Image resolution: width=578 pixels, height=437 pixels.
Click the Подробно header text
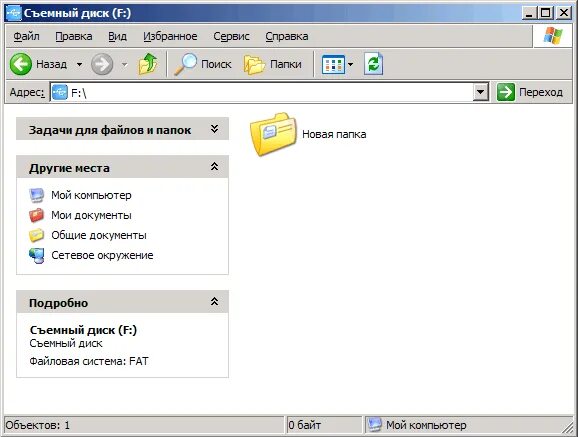58,303
